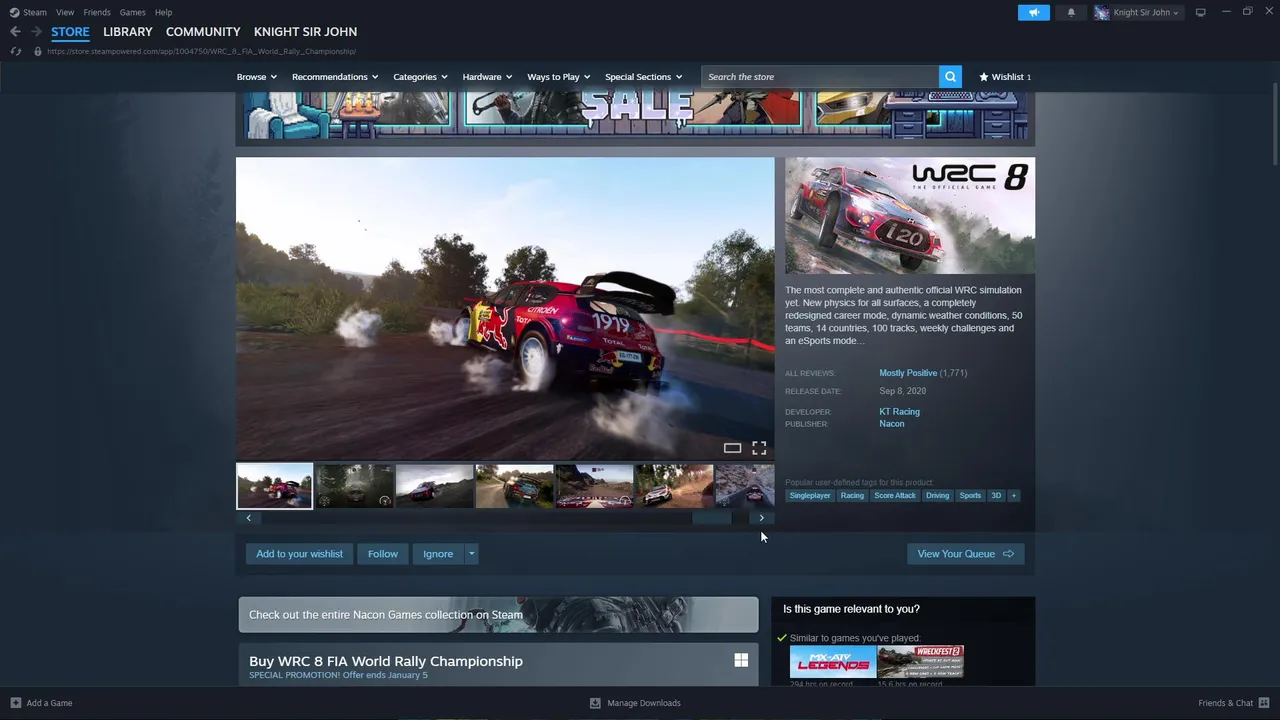
Task: Click the WRC 8 header capsule image
Action: tap(910, 215)
